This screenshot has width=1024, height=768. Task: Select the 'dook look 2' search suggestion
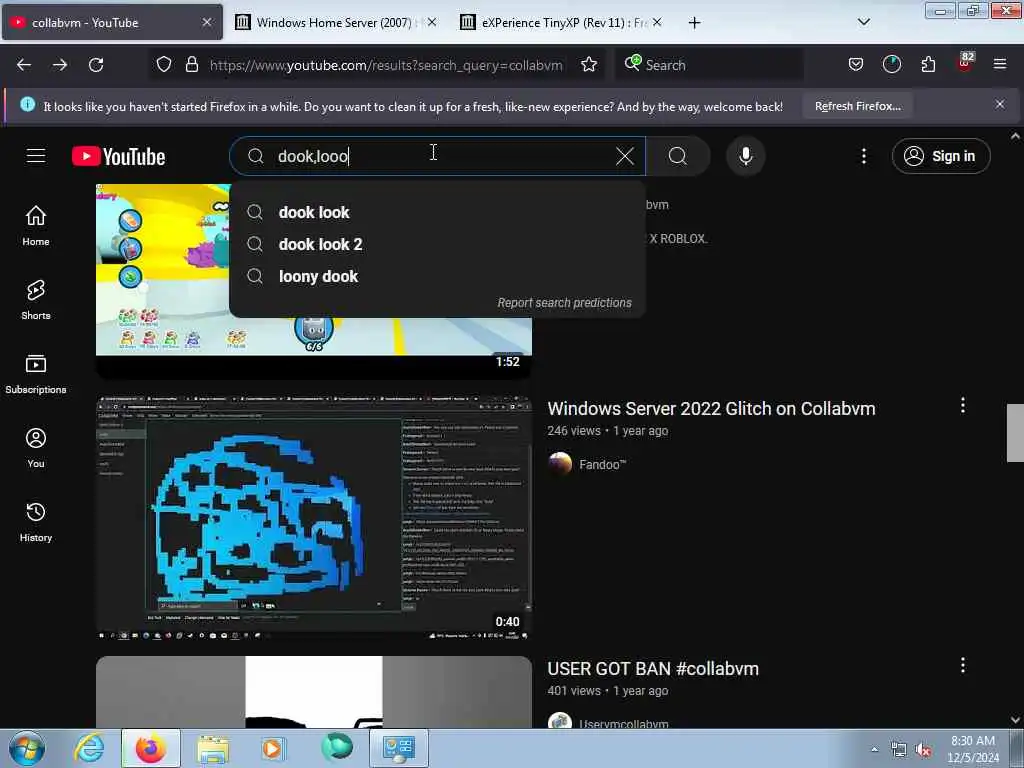(437, 244)
